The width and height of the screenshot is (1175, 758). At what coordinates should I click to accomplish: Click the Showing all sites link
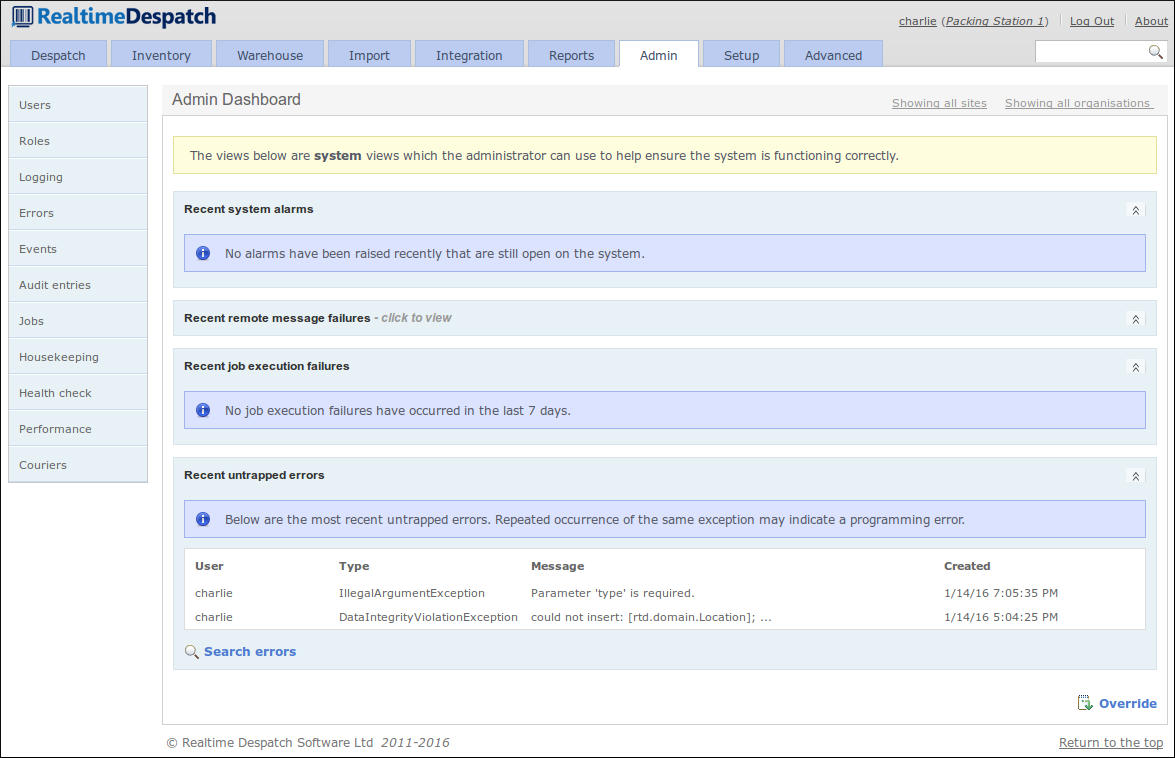click(939, 103)
